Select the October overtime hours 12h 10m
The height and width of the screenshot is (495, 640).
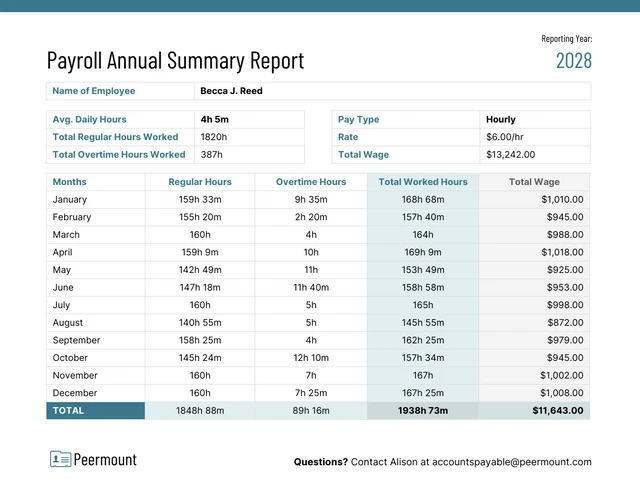[x=311, y=358]
